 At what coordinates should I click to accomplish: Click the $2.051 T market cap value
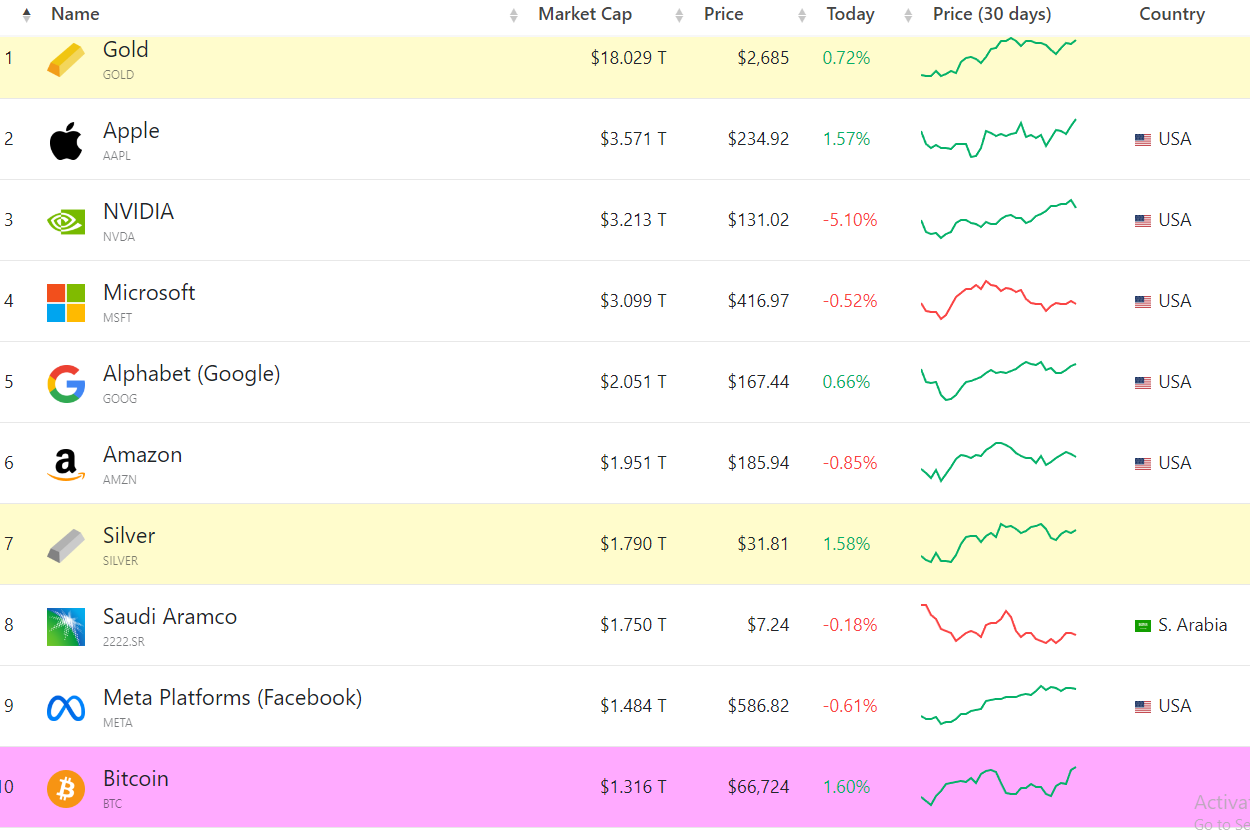pos(633,382)
